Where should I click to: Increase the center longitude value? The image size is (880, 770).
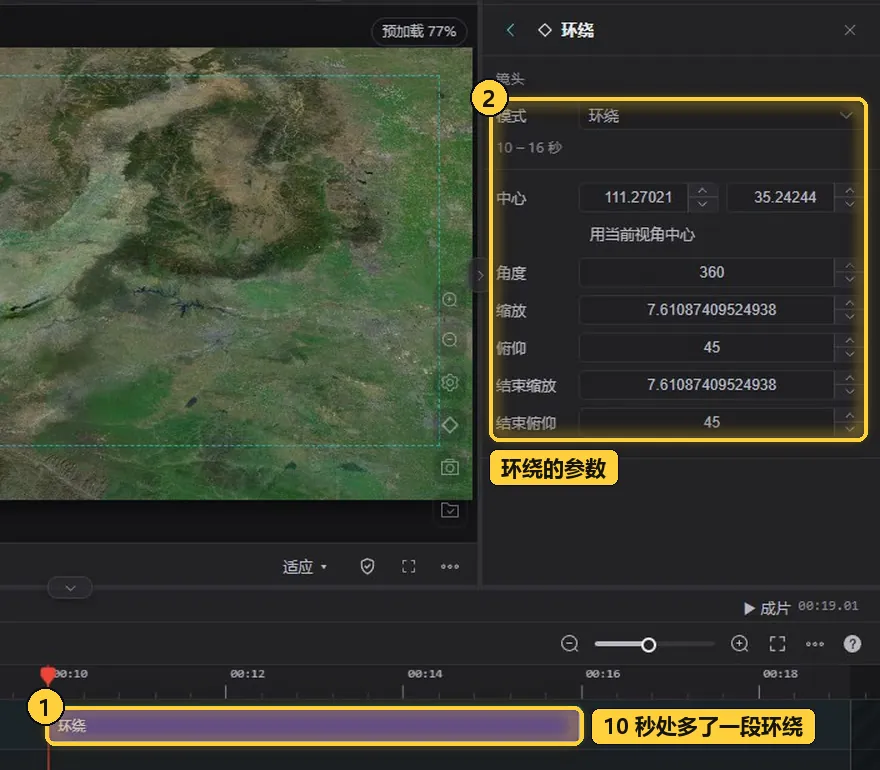click(702, 191)
